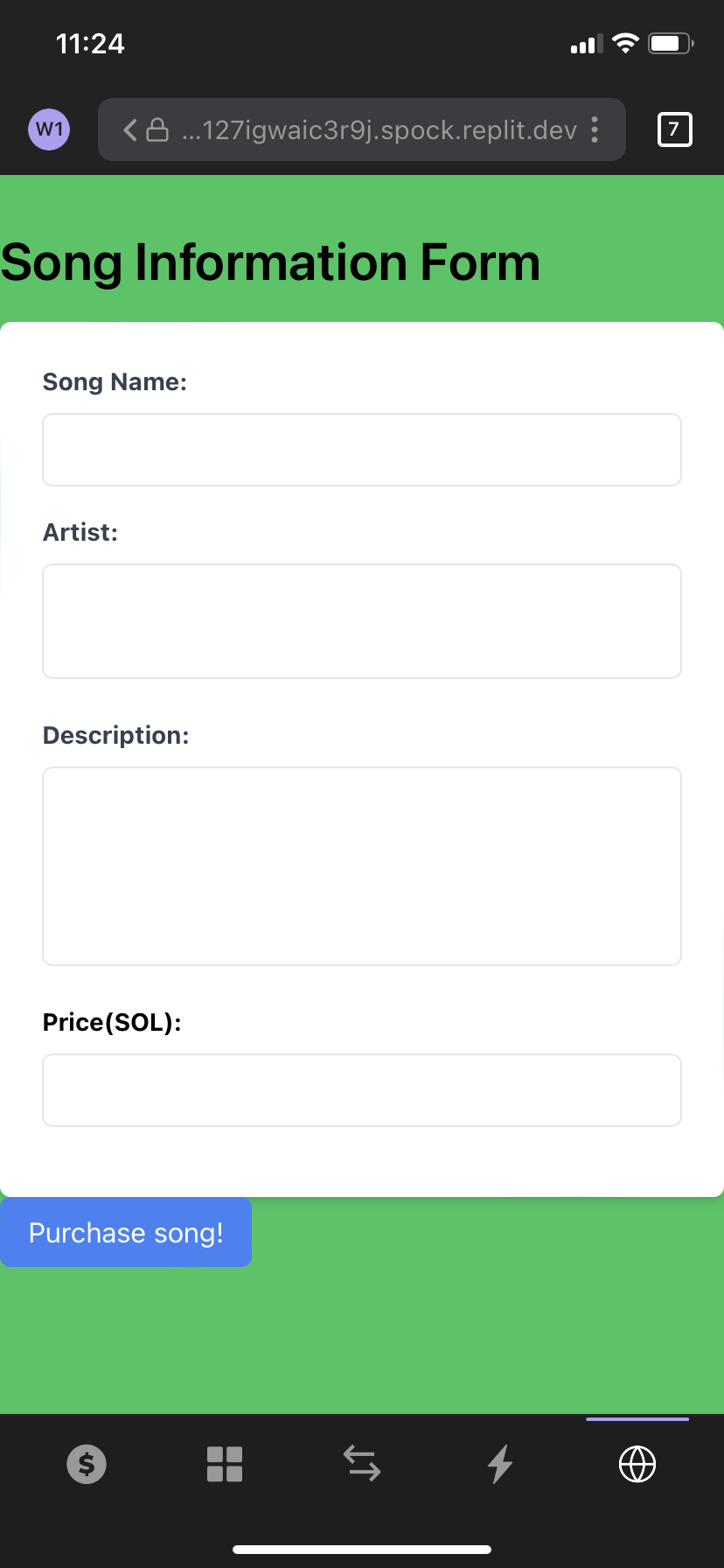Image resolution: width=724 pixels, height=1568 pixels.
Task: Tap the padlock security icon
Action: [157, 129]
